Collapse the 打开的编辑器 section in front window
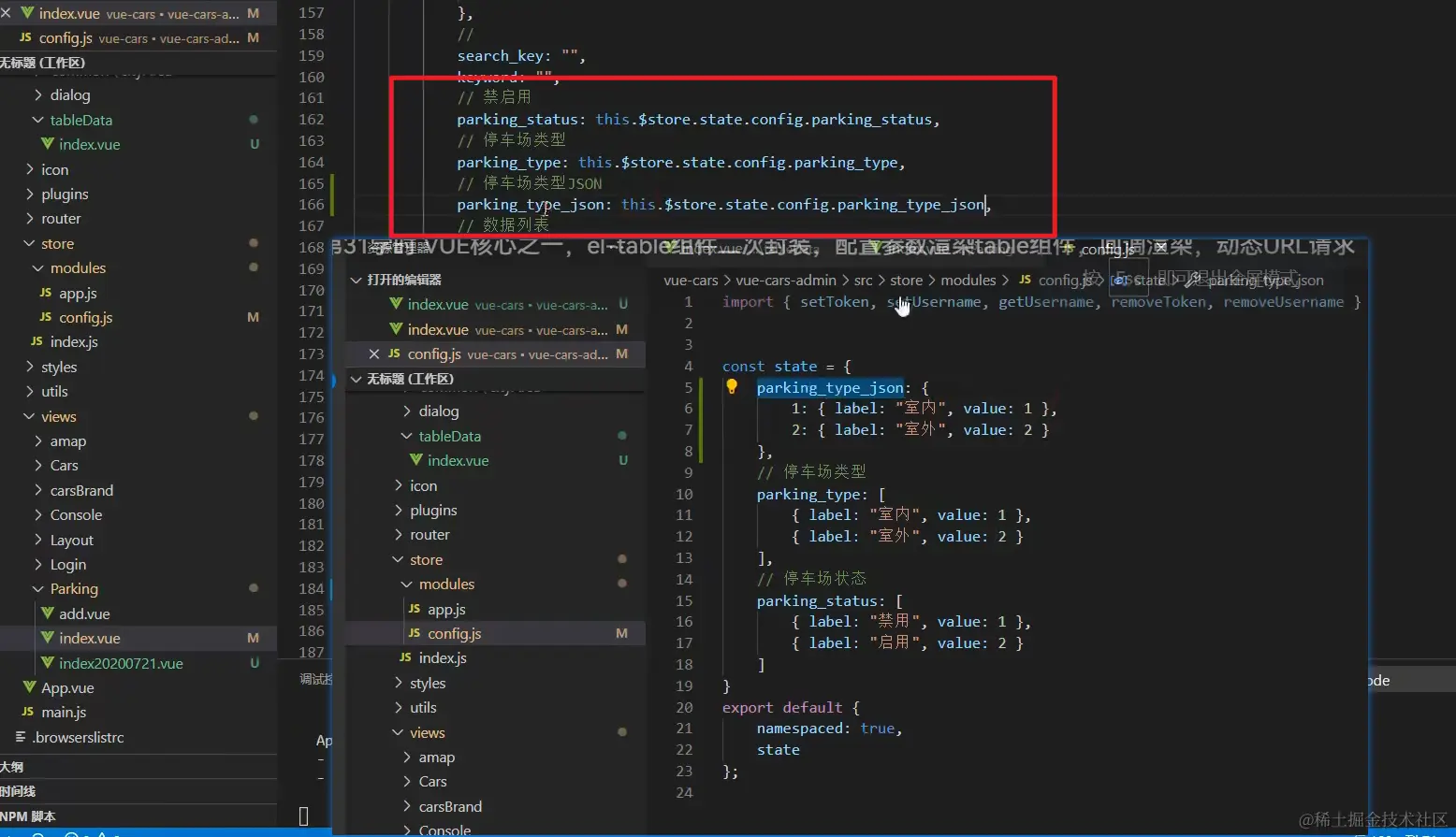This screenshot has height=837, width=1456. [356, 280]
